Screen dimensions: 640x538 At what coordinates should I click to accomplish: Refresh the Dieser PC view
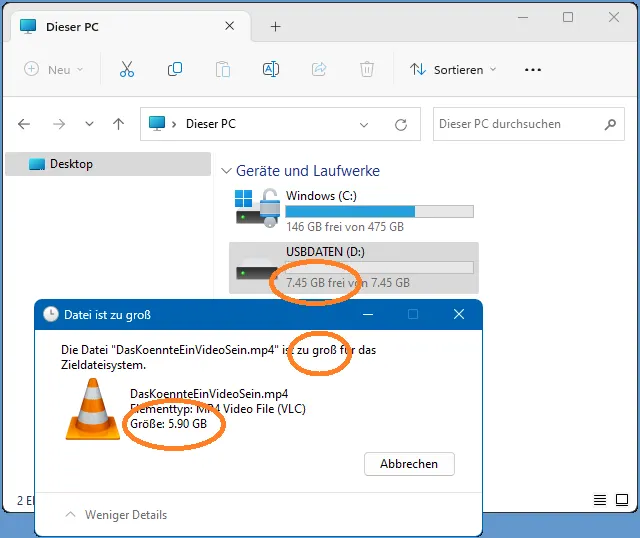[x=401, y=124]
